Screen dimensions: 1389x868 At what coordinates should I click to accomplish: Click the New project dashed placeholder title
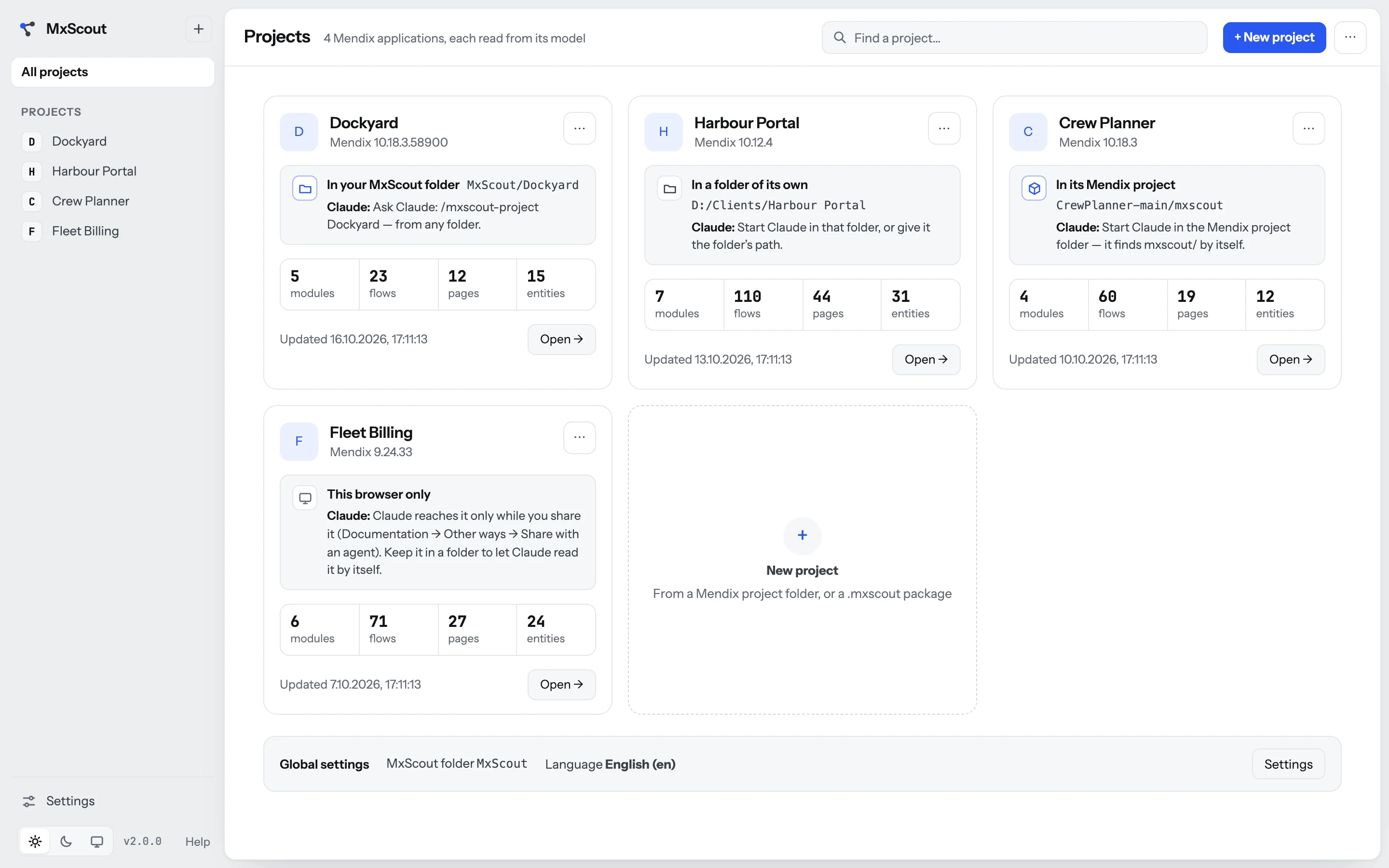(x=802, y=570)
